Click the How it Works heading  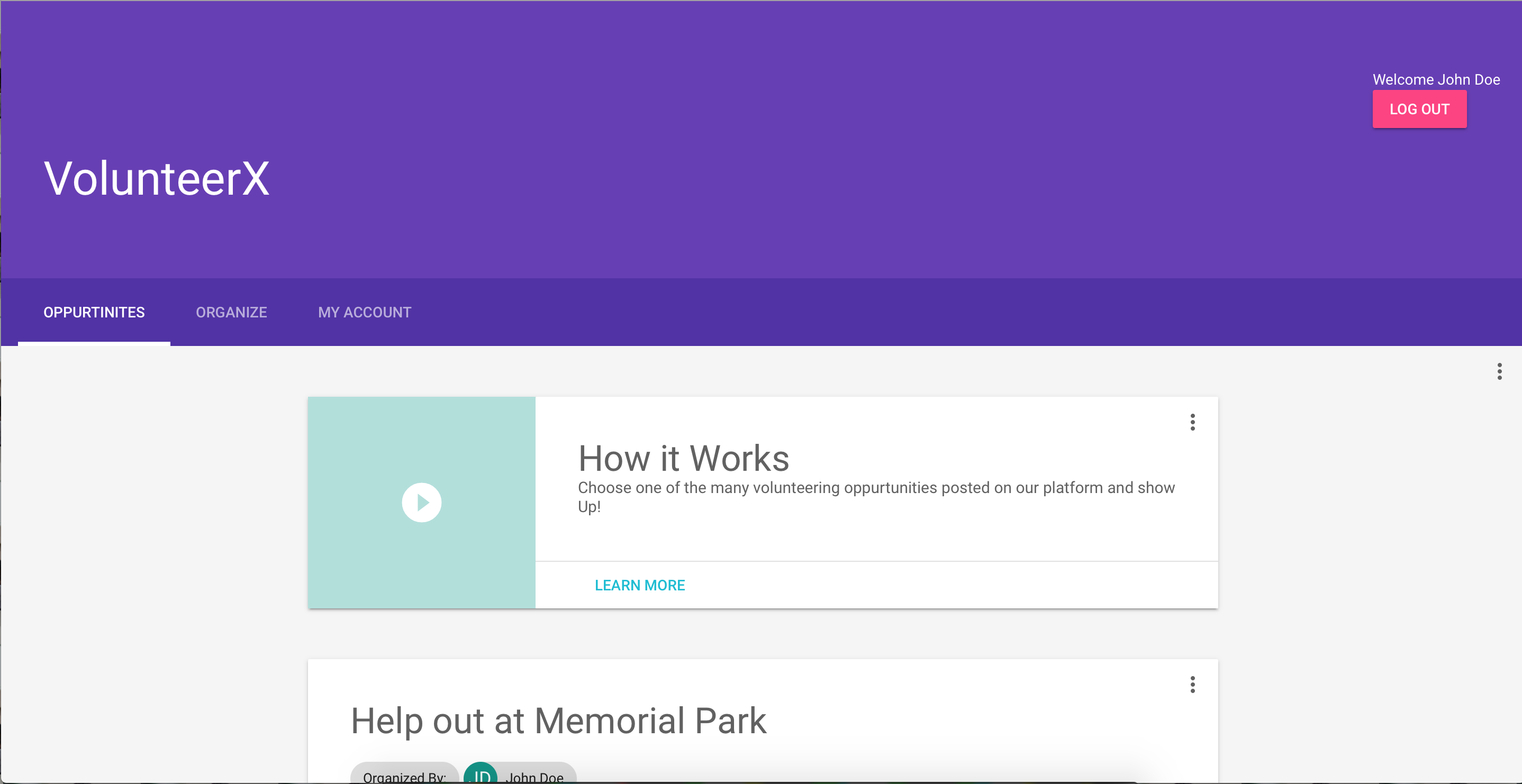coord(683,458)
